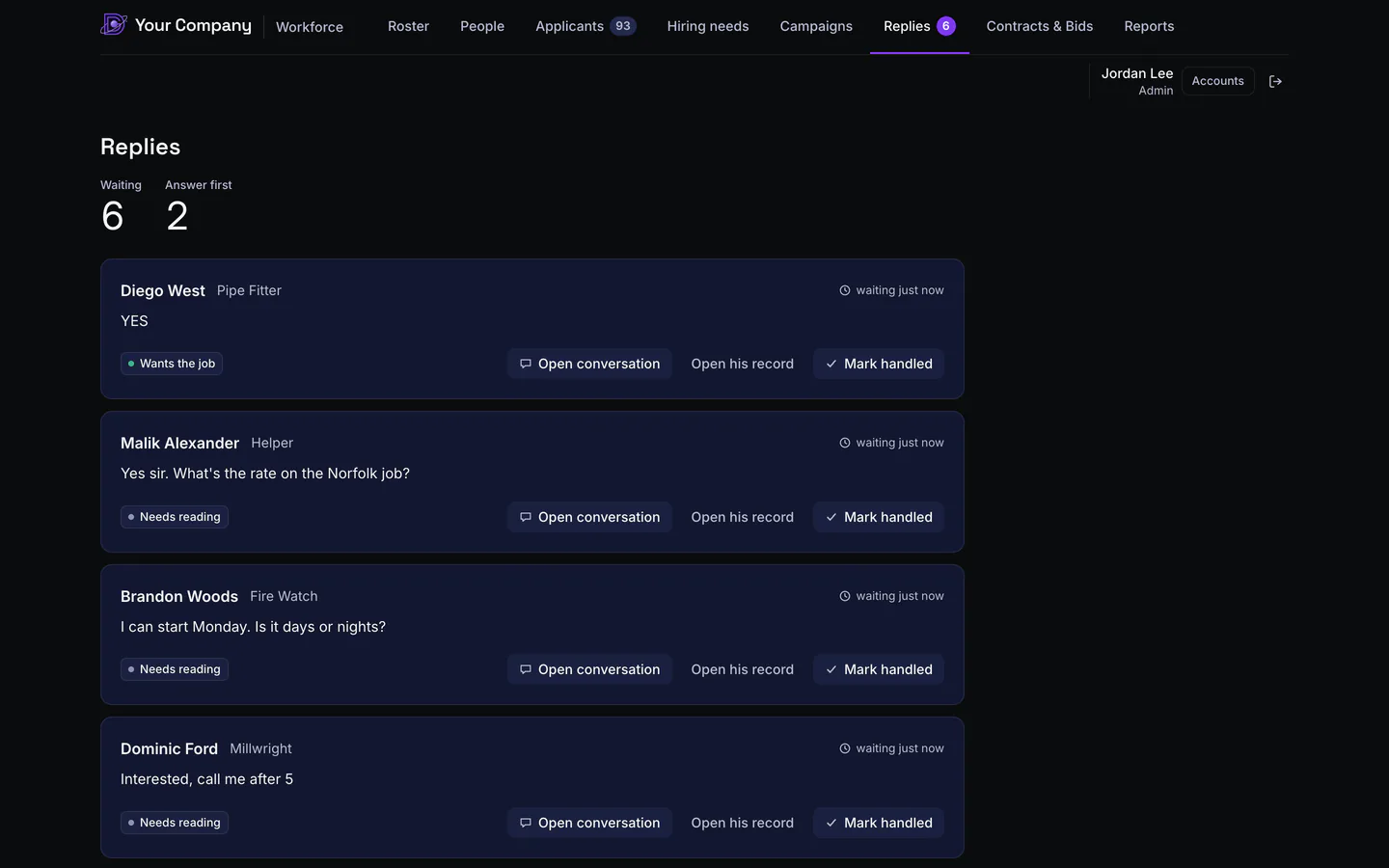The height and width of the screenshot is (868, 1389).
Task: Select the Replies tab
Action: click(x=919, y=26)
